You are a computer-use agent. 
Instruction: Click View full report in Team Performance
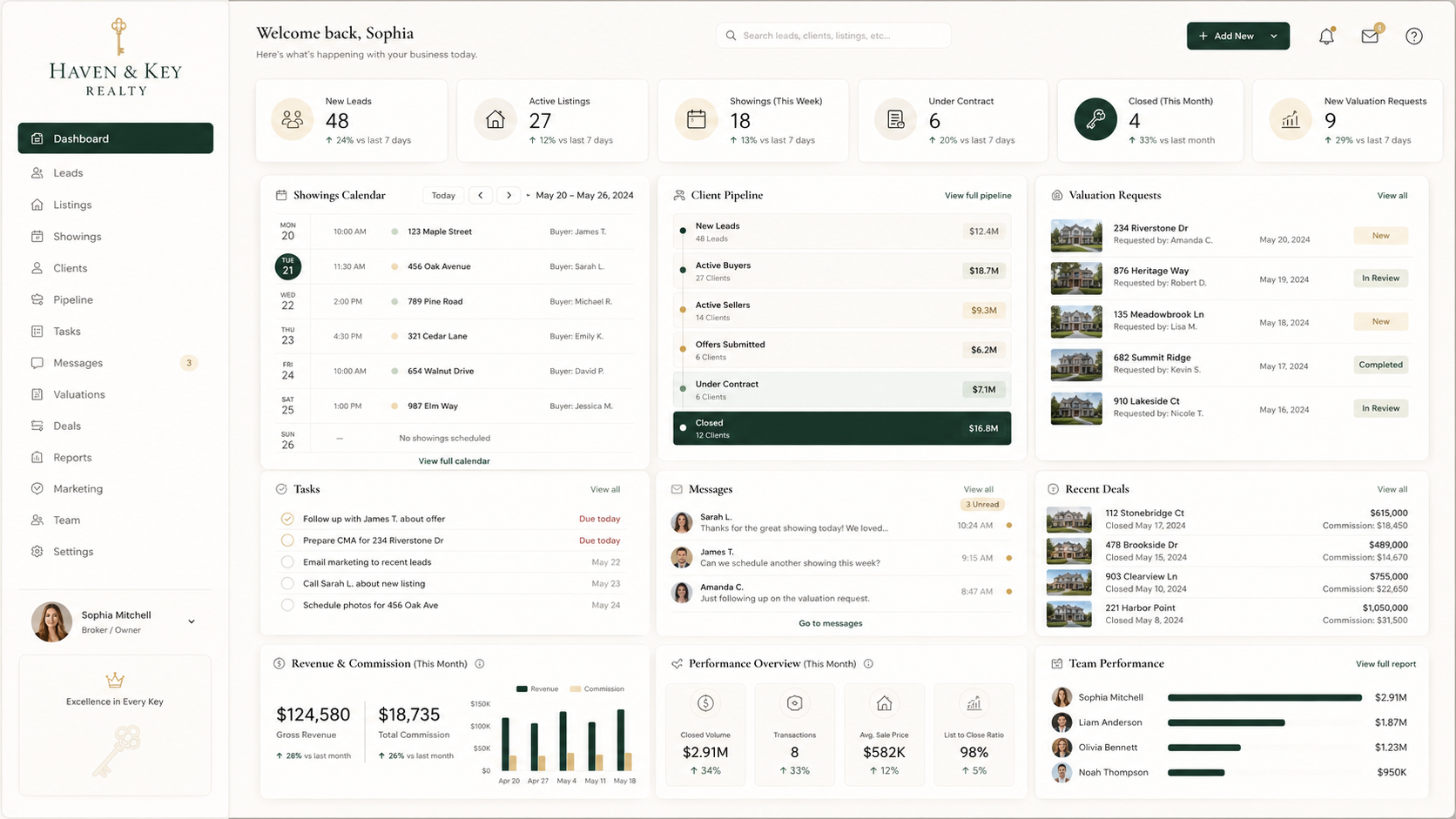(x=1385, y=664)
